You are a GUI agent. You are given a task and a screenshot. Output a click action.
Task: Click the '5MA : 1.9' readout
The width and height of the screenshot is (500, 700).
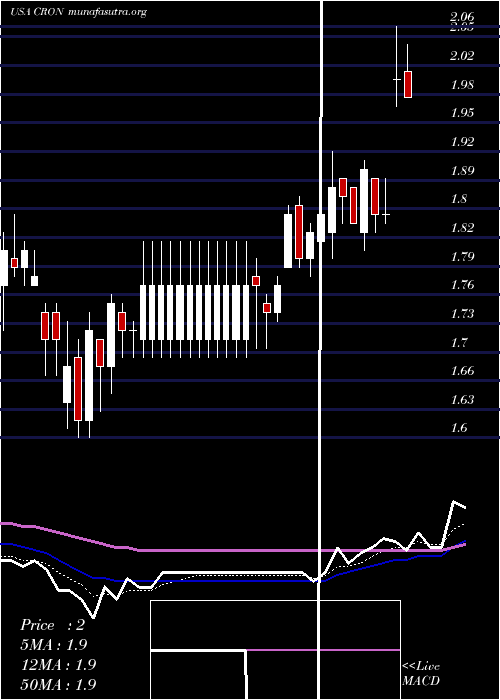[54, 645]
